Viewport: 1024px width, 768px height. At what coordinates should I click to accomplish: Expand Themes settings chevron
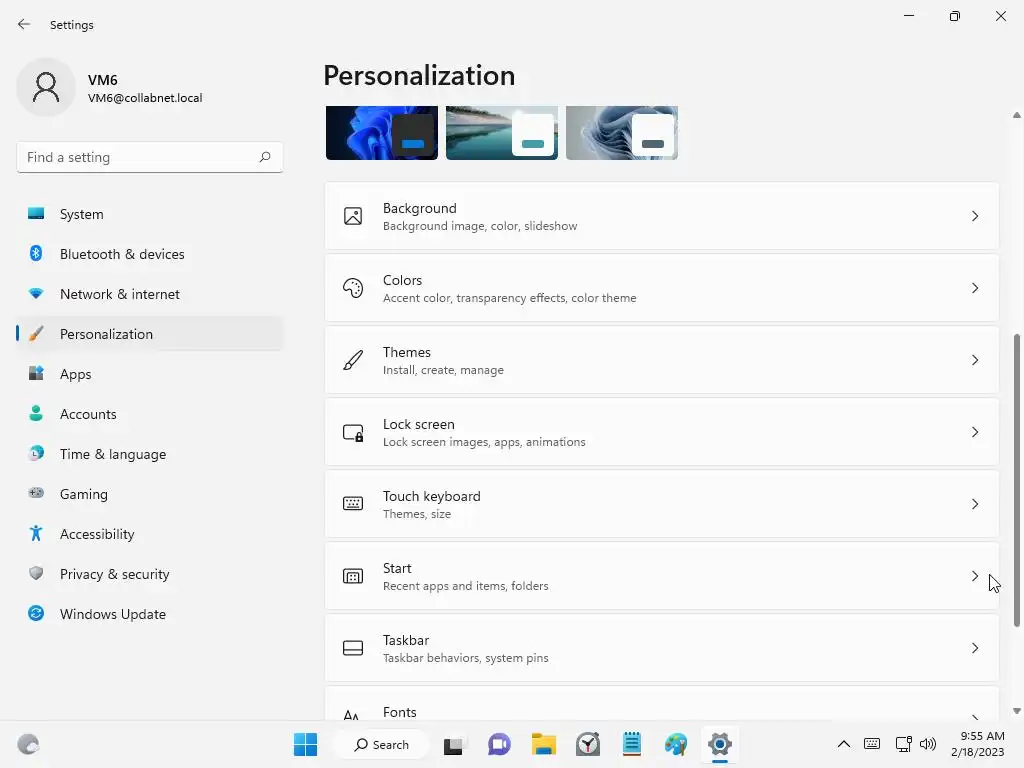[x=974, y=360]
